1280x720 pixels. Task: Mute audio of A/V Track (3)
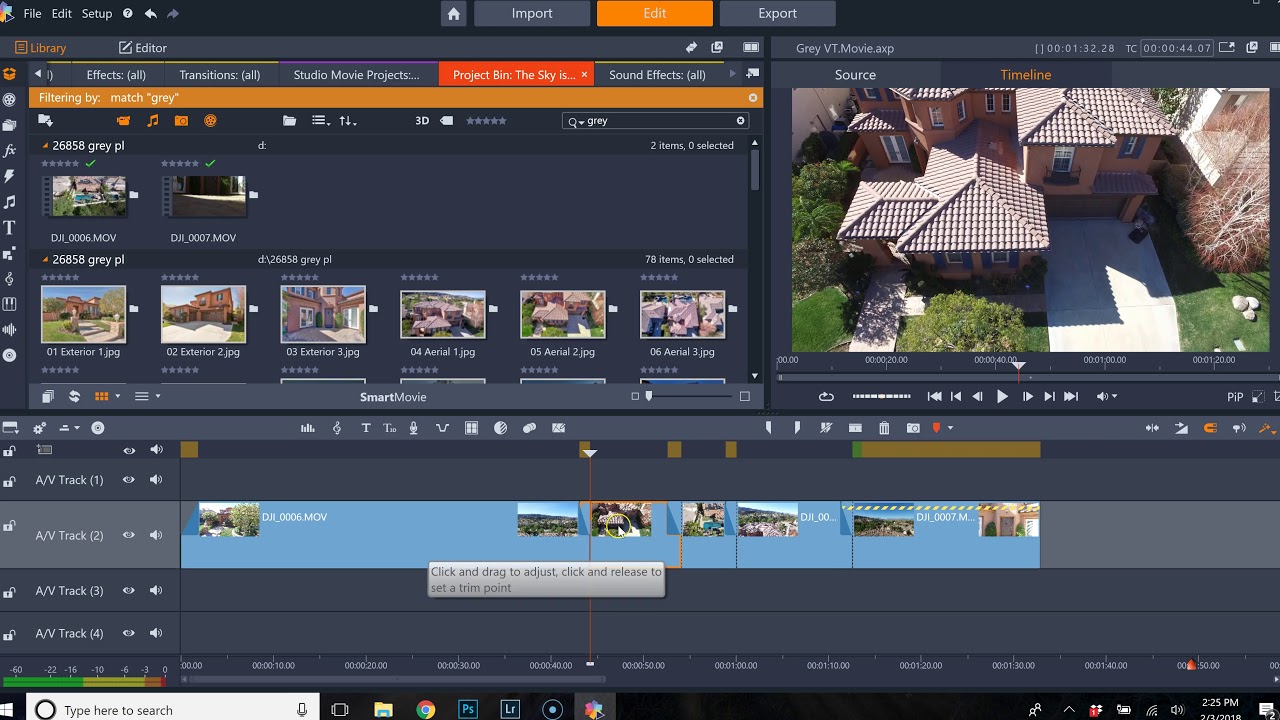coord(156,591)
